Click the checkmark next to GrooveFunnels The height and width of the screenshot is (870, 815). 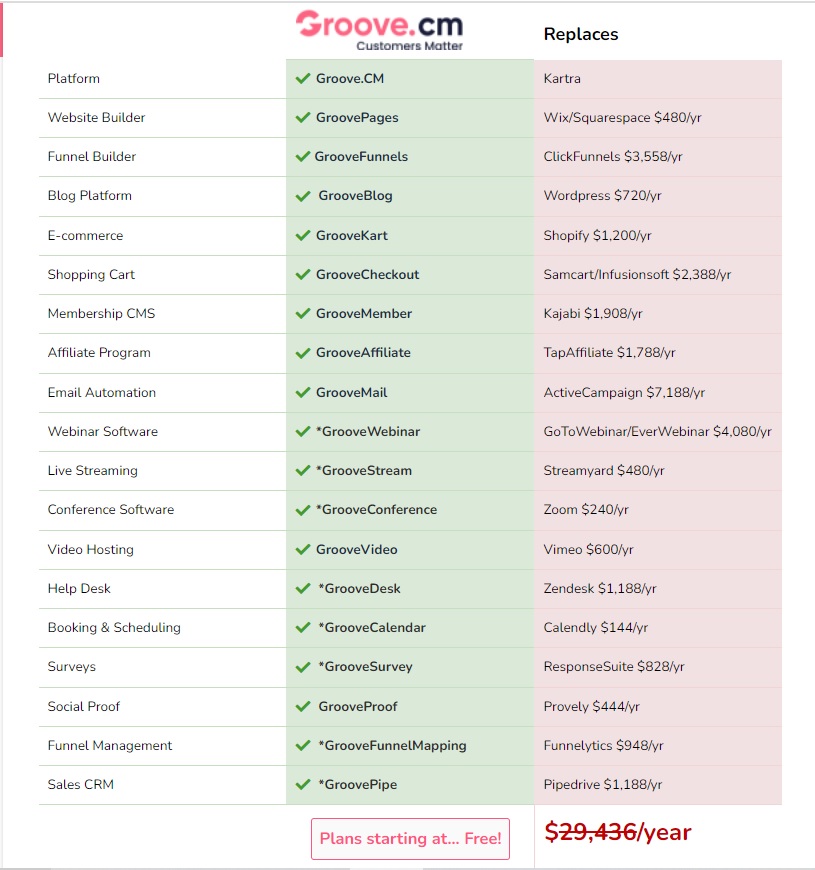(303, 157)
